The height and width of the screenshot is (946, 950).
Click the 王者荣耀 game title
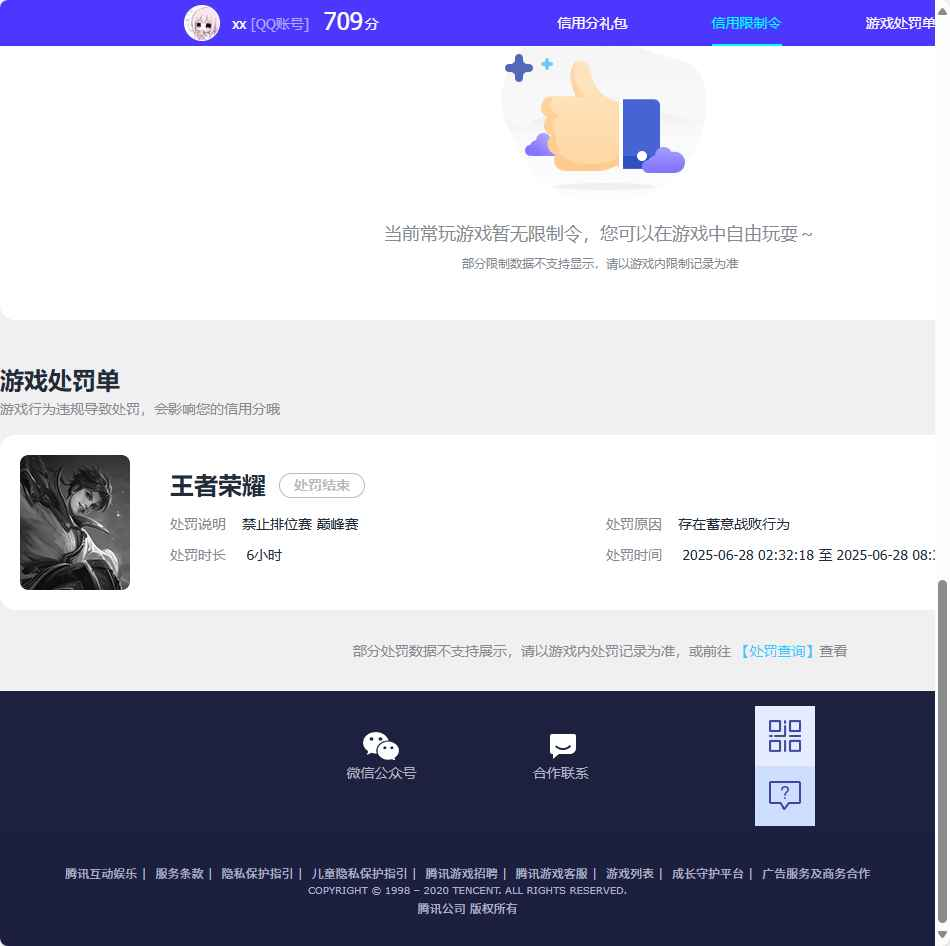218,485
